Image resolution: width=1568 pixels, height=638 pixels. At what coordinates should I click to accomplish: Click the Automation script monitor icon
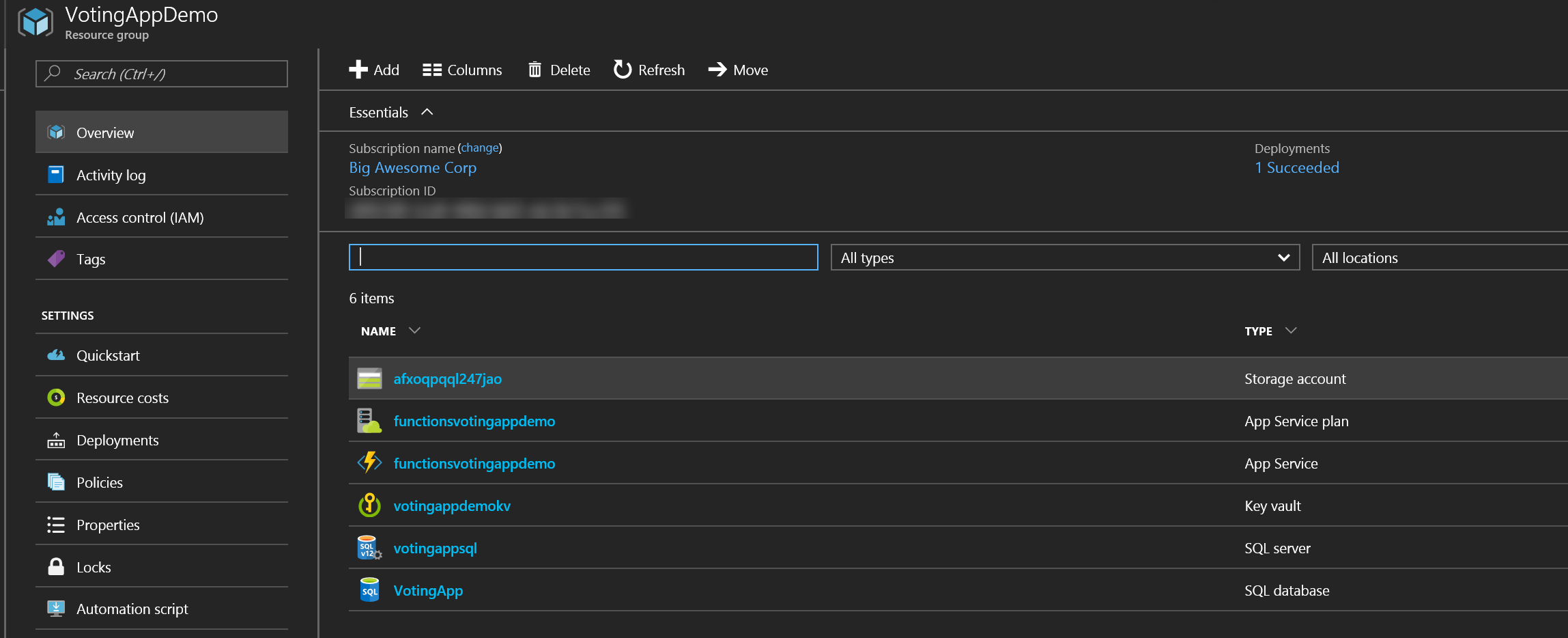[56, 609]
